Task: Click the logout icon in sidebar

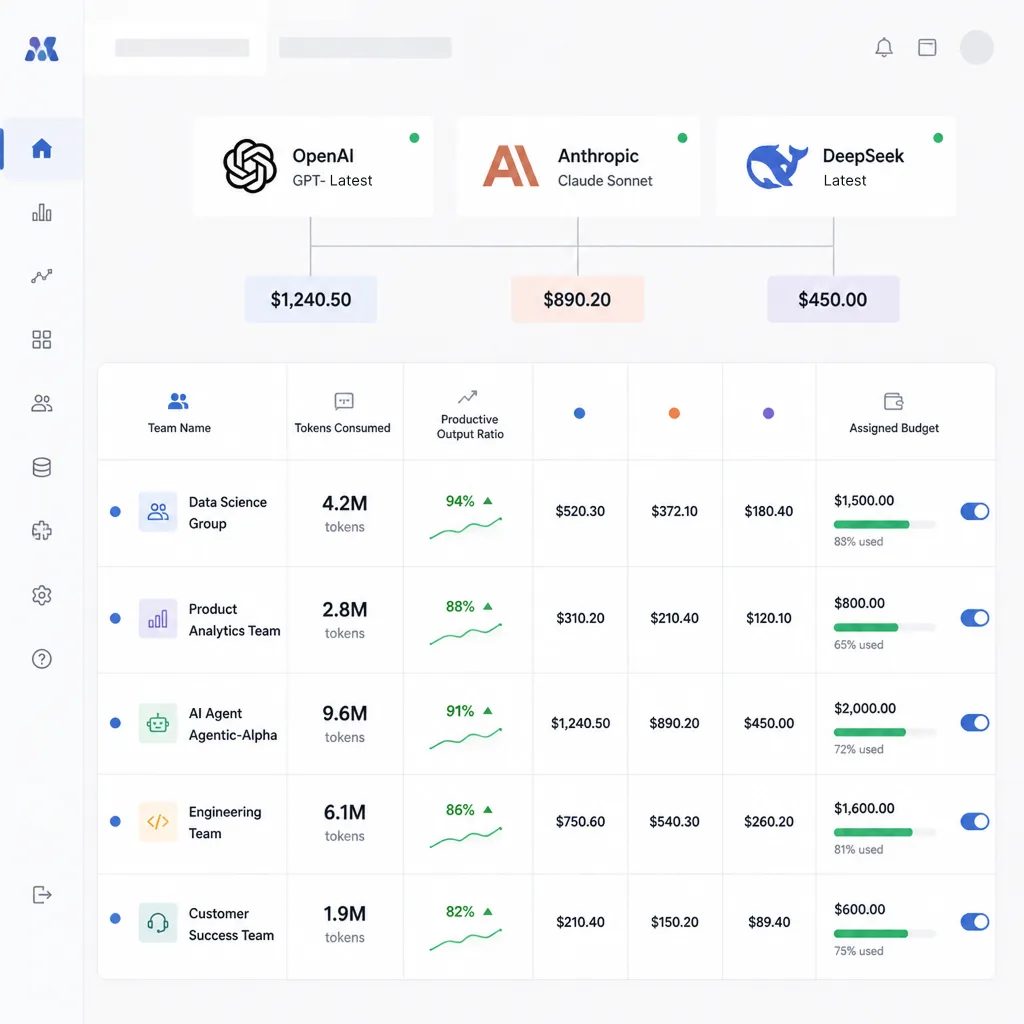Action: point(42,894)
